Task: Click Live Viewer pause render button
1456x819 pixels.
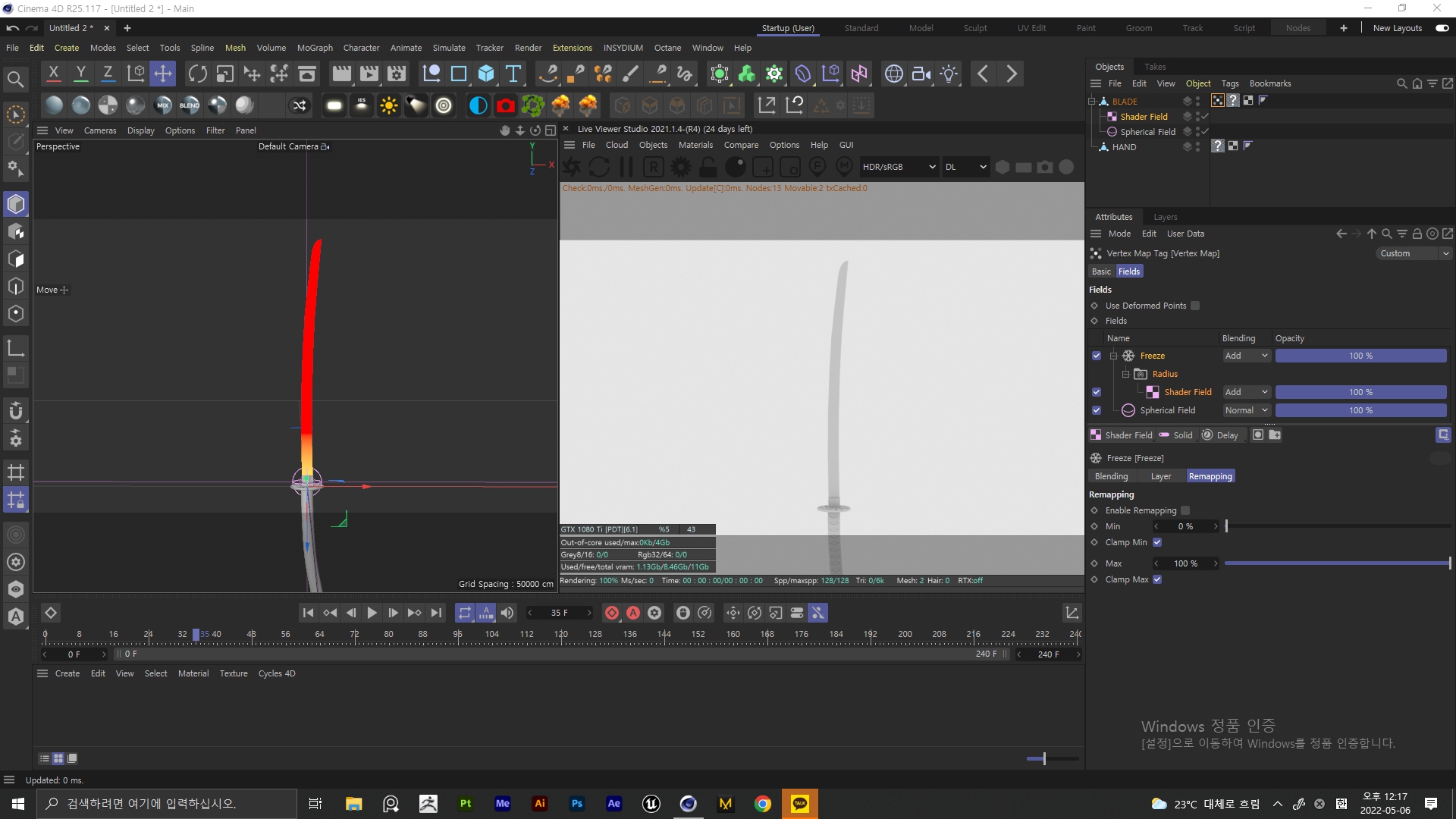Action: click(626, 167)
